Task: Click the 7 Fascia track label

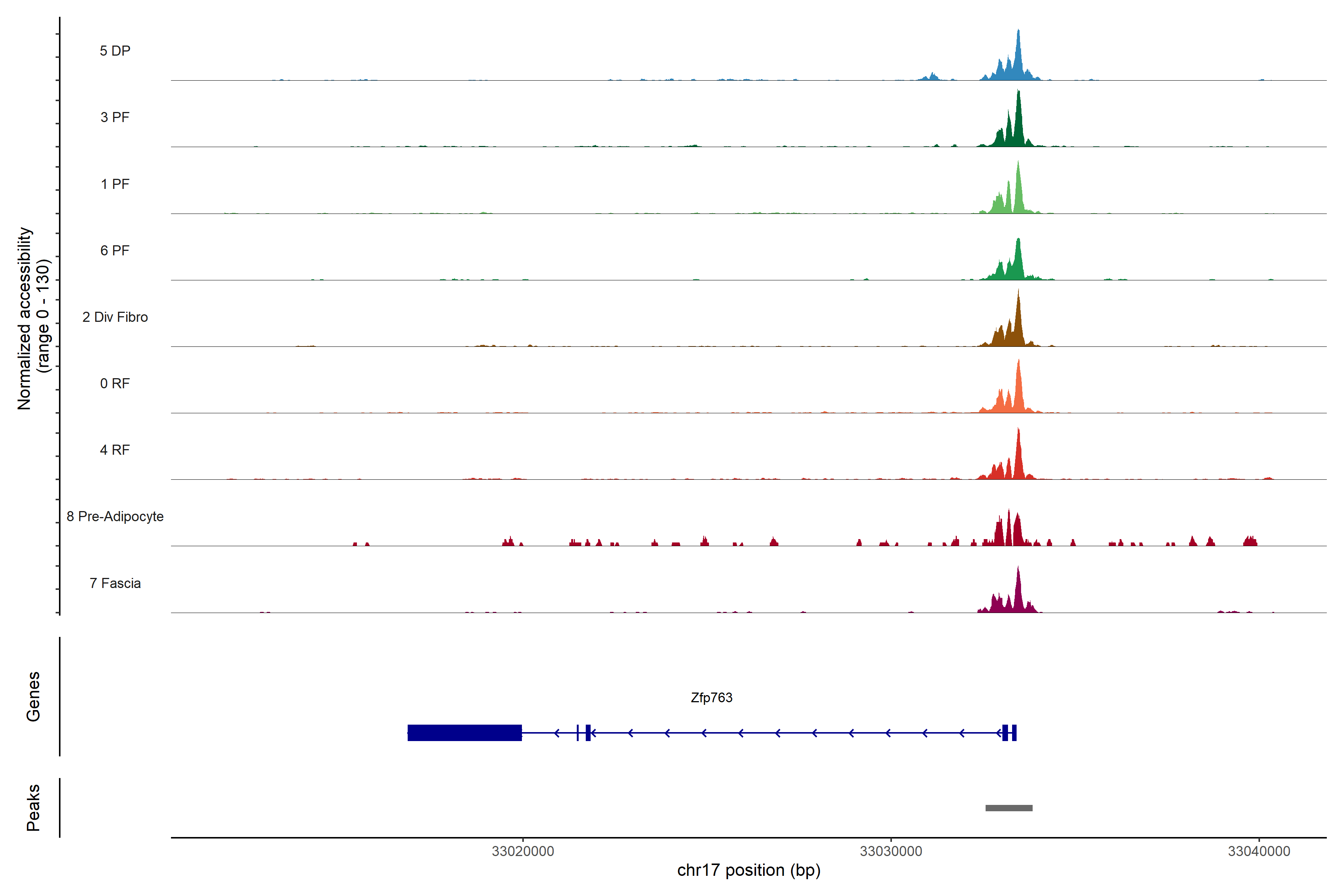Action: (x=115, y=583)
